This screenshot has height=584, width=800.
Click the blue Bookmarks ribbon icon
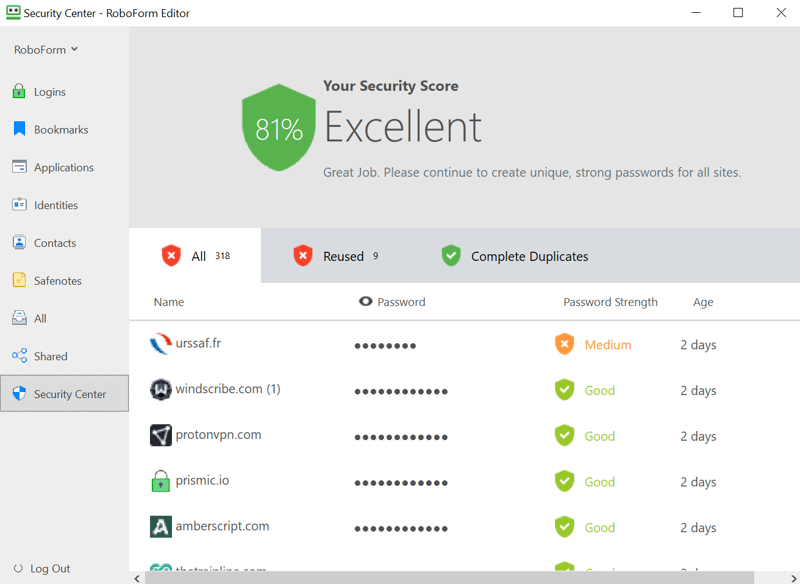pyautogui.click(x=19, y=129)
